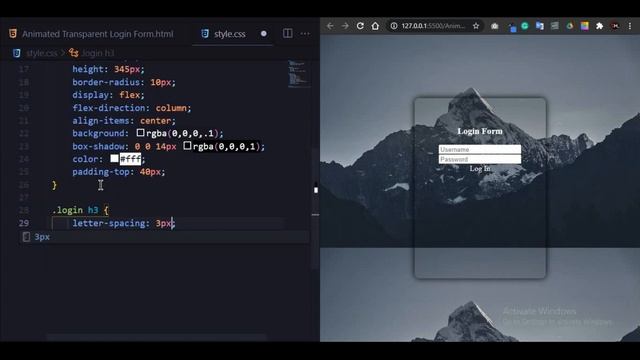Click the Login Form heading
The width and height of the screenshot is (640, 360).
point(480,131)
